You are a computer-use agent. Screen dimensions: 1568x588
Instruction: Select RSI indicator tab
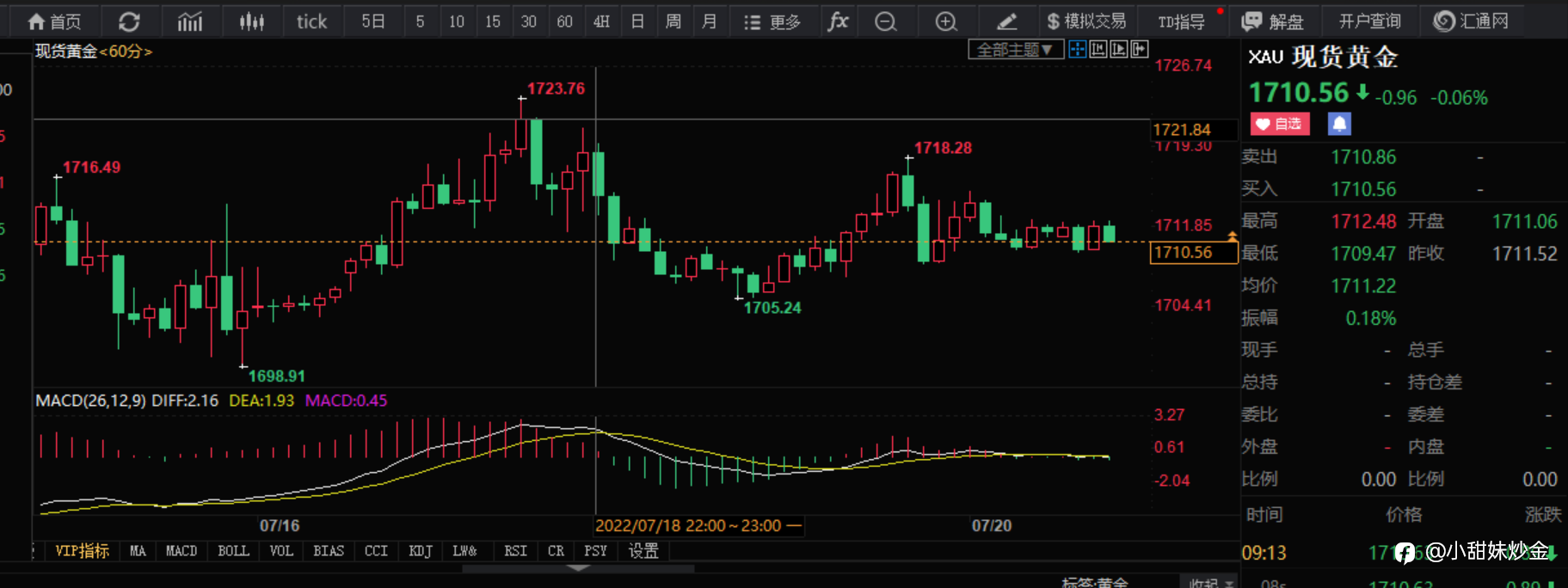click(x=515, y=551)
